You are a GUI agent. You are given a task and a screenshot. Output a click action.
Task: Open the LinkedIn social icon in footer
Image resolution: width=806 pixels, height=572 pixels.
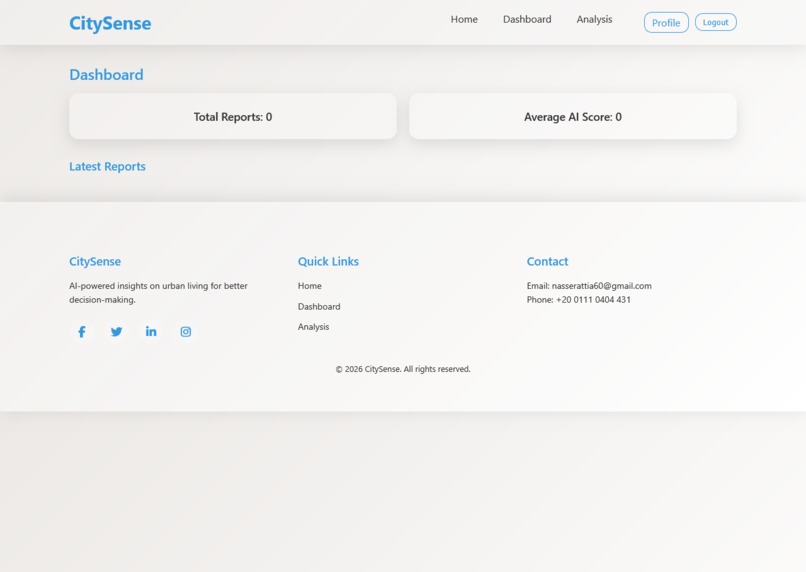[151, 331]
